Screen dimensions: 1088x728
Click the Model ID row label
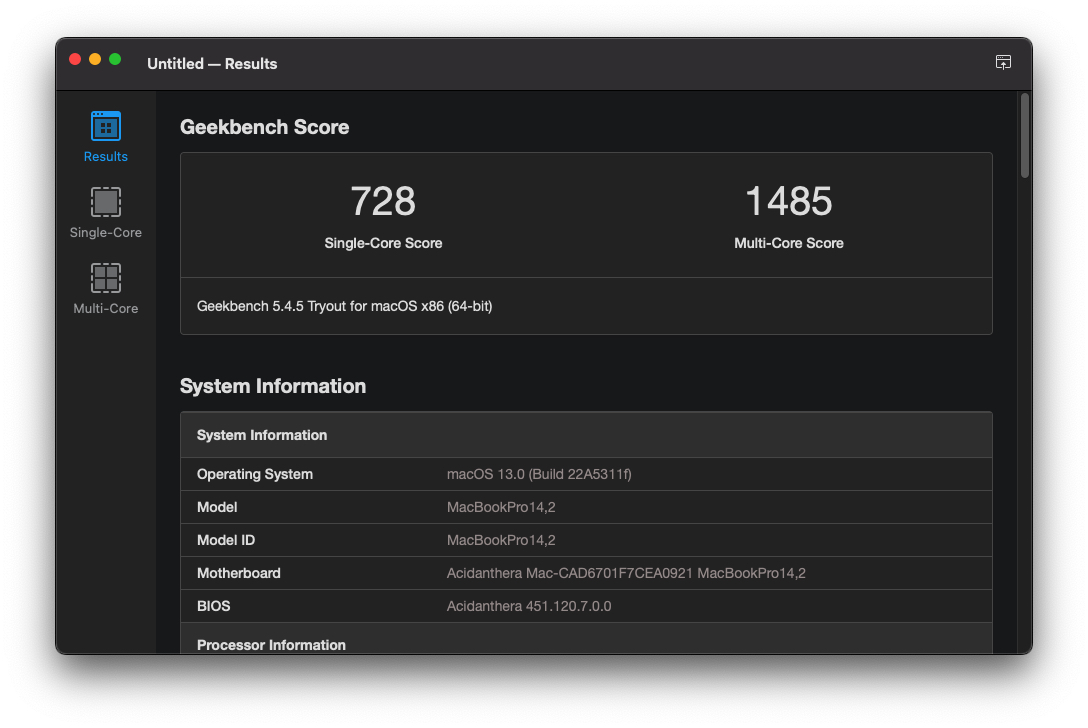pos(226,540)
